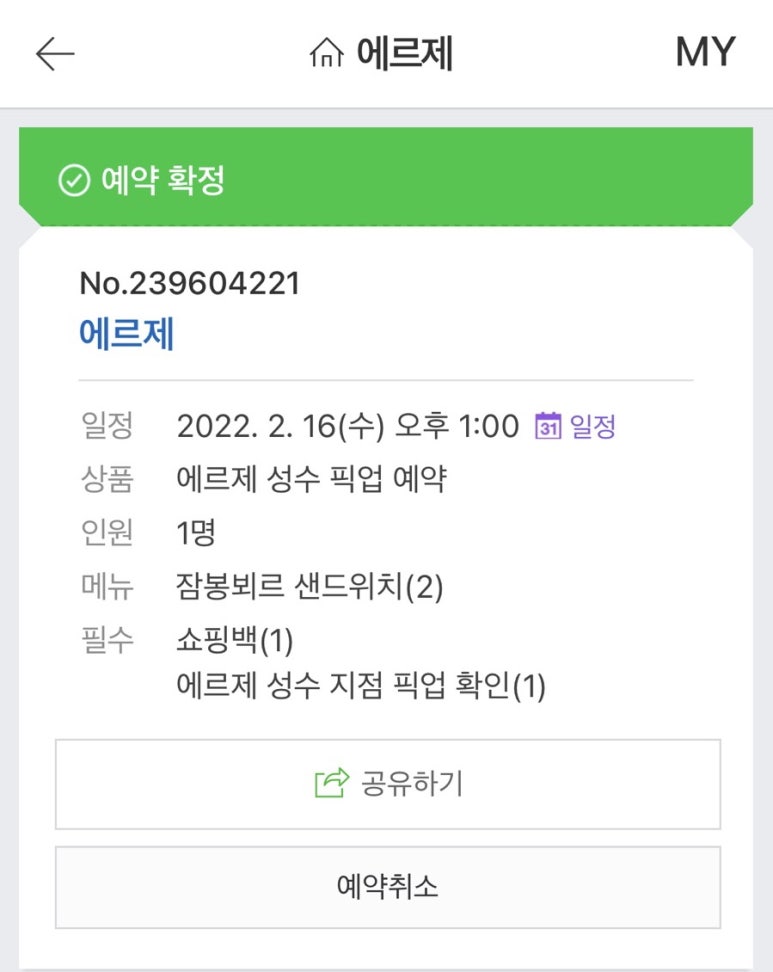
Task: Tap the 공유하기 button label
Action: [x=411, y=784]
